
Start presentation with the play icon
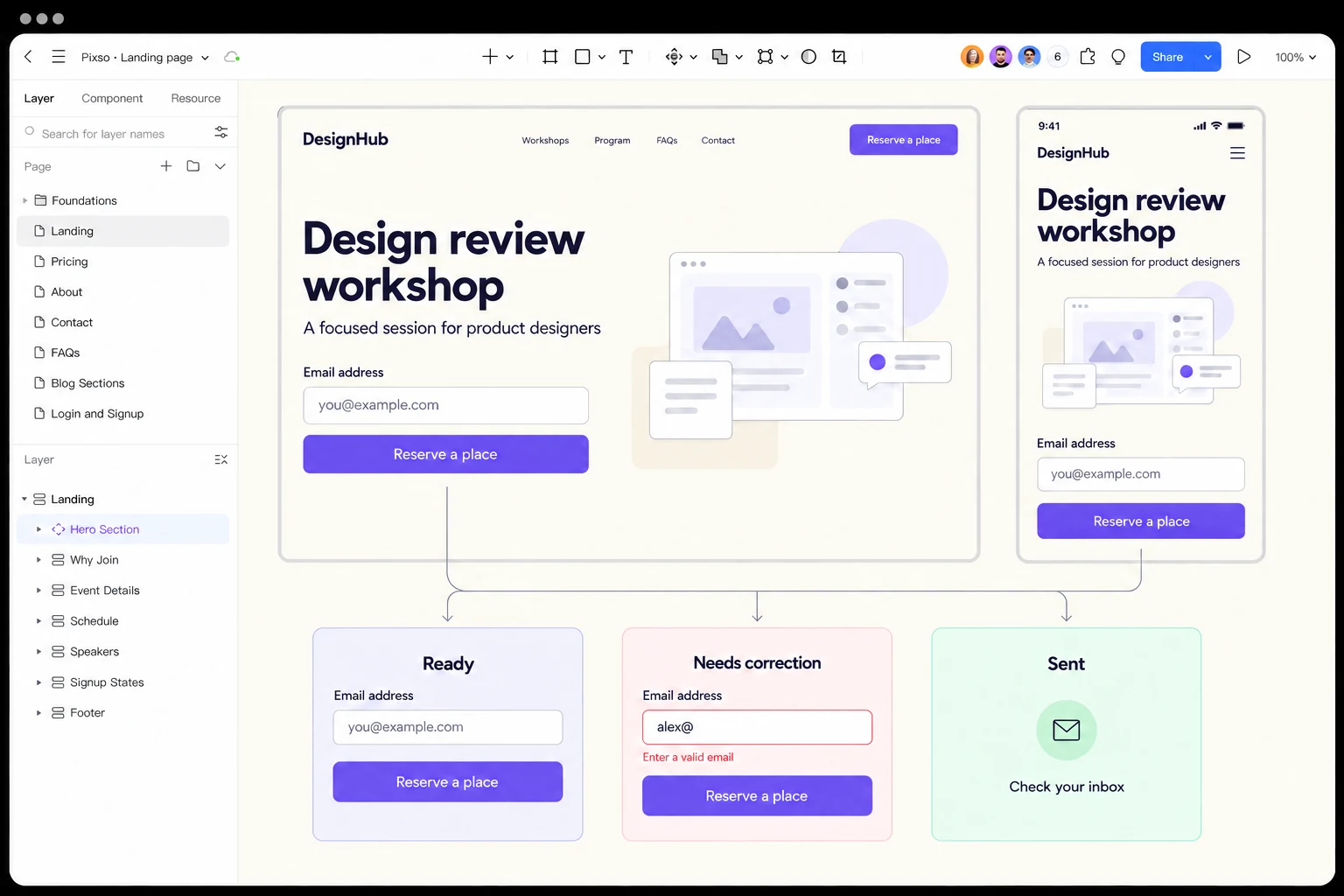pos(1243,57)
